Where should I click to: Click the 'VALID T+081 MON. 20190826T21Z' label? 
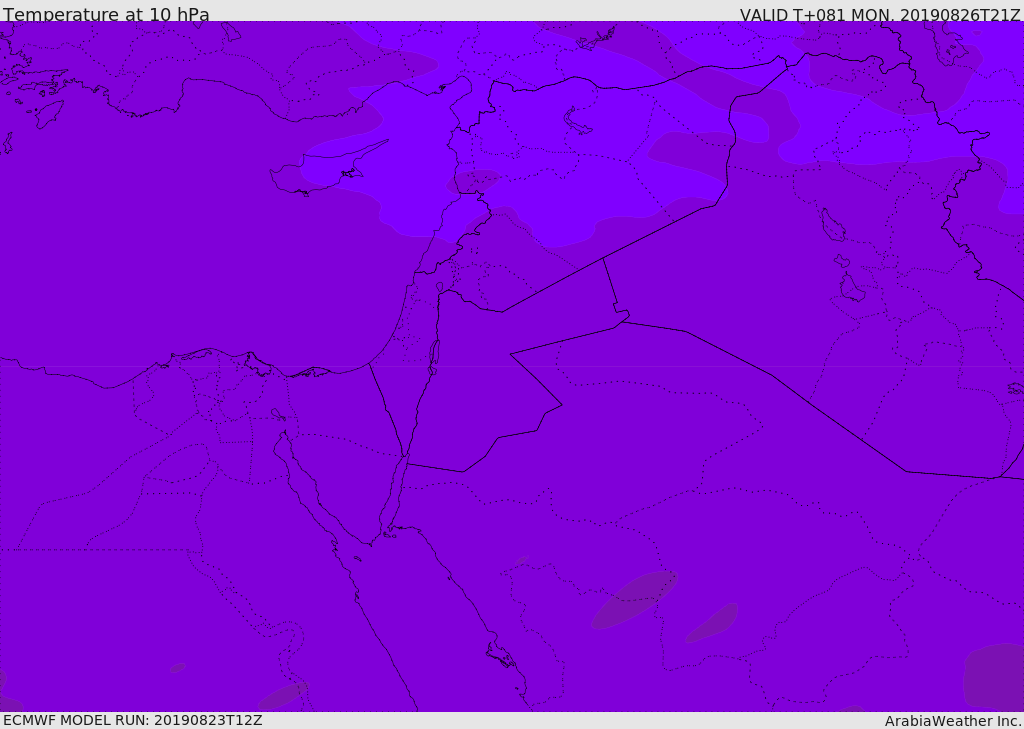click(x=880, y=15)
